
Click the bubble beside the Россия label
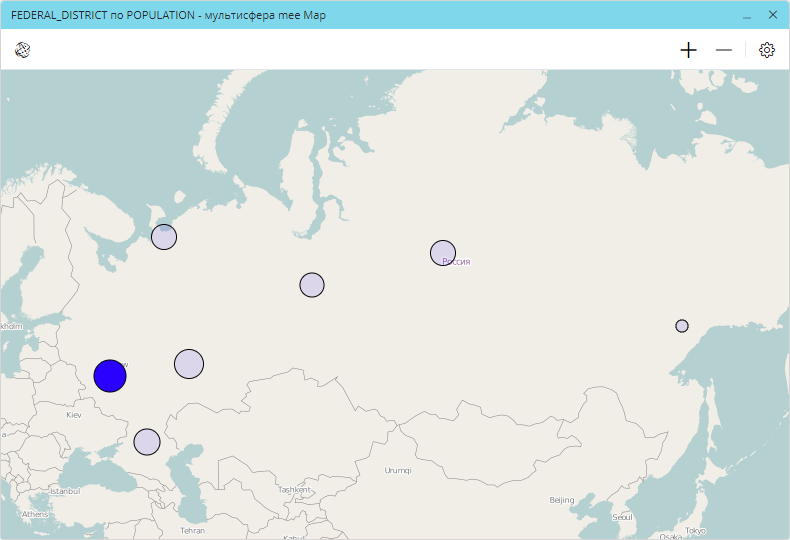pos(443,253)
